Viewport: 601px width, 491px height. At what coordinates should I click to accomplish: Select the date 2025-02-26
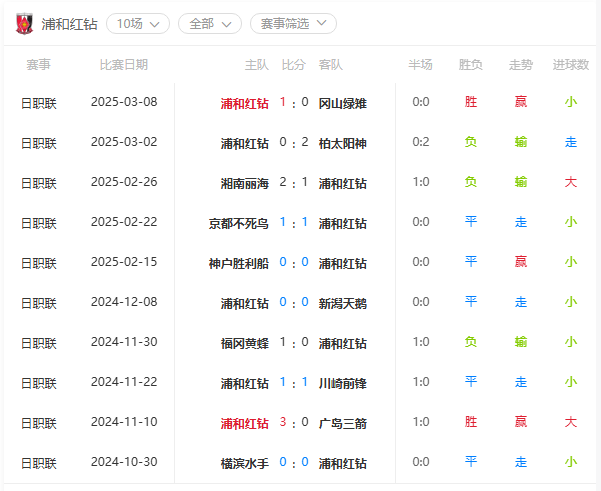click(124, 182)
